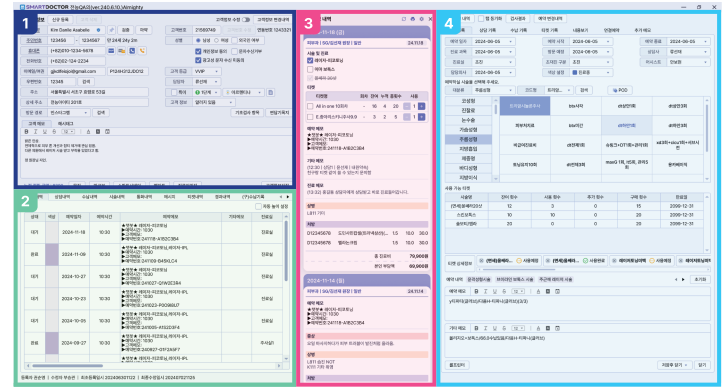
Task: Open the VVIP customer grade dropdown
Action: 206,71
